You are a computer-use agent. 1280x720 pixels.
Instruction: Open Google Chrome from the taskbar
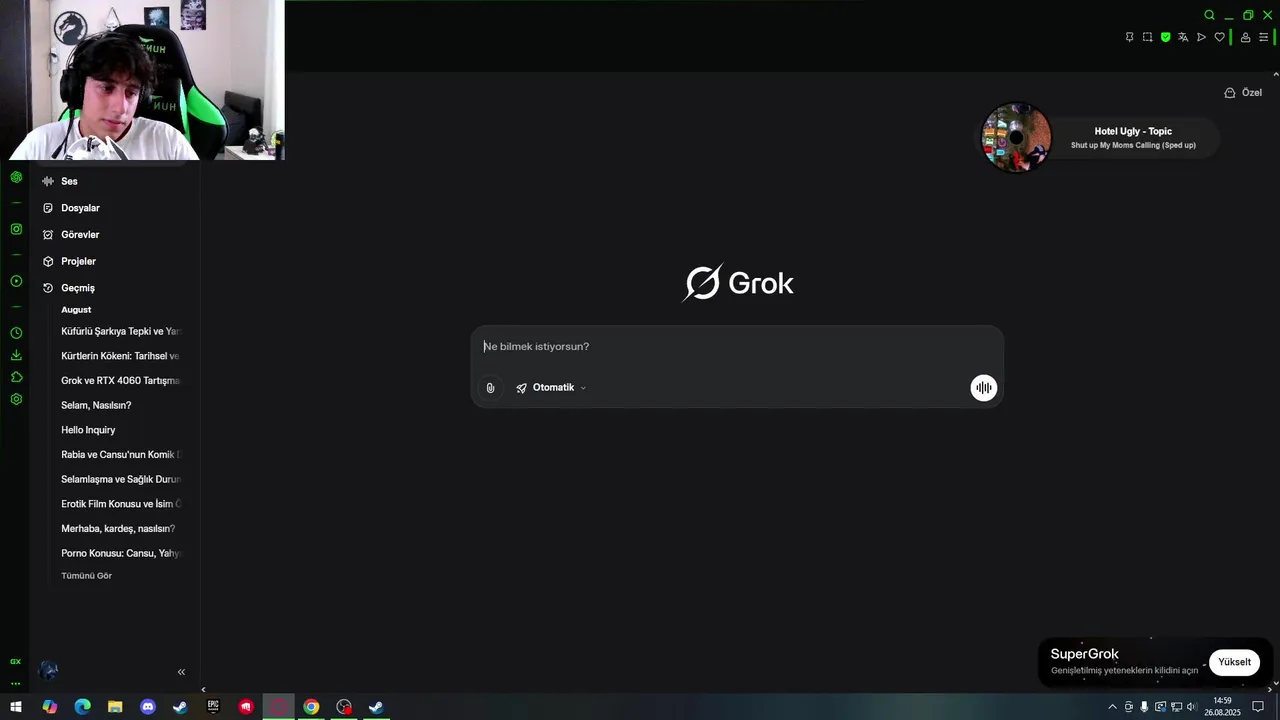pyautogui.click(x=311, y=707)
